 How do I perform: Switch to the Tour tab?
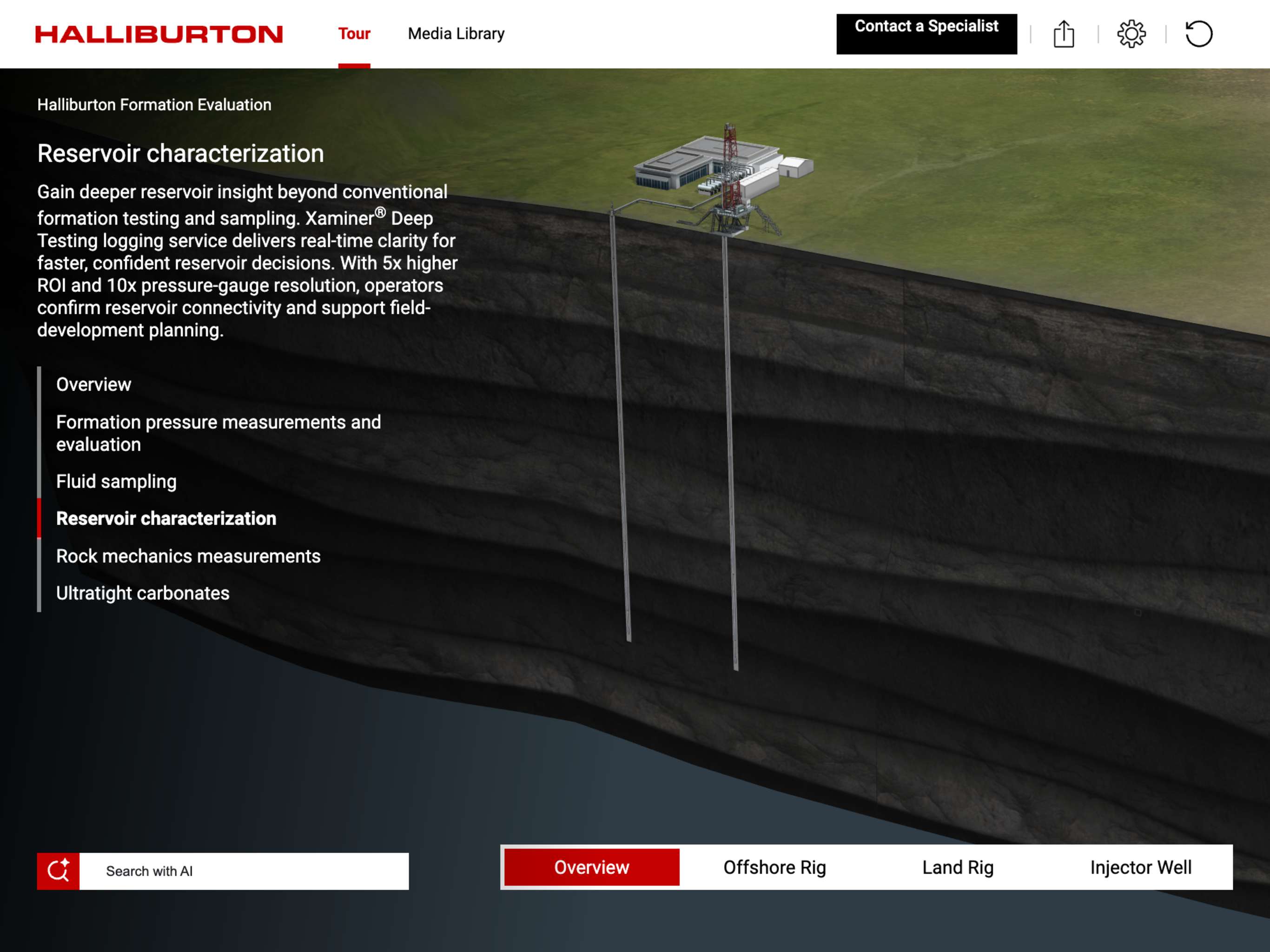354,34
